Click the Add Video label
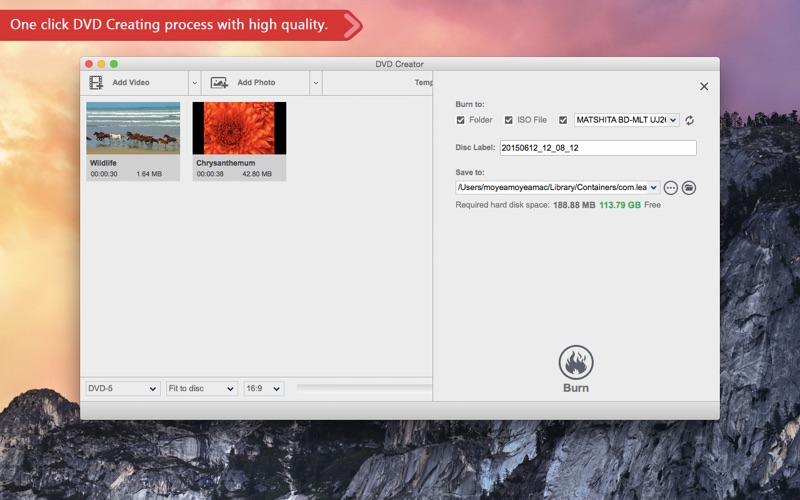The width and height of the screenshot is (800, 500). (131, 83)
